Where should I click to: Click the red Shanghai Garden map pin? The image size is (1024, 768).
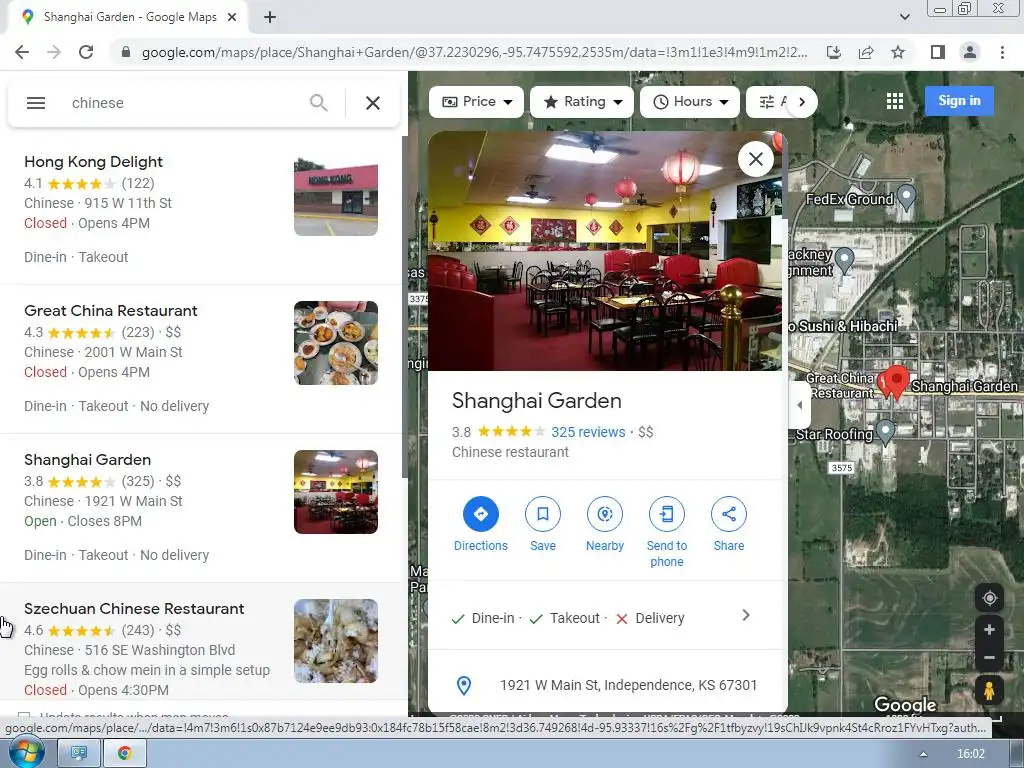click(x=897, y=381)
